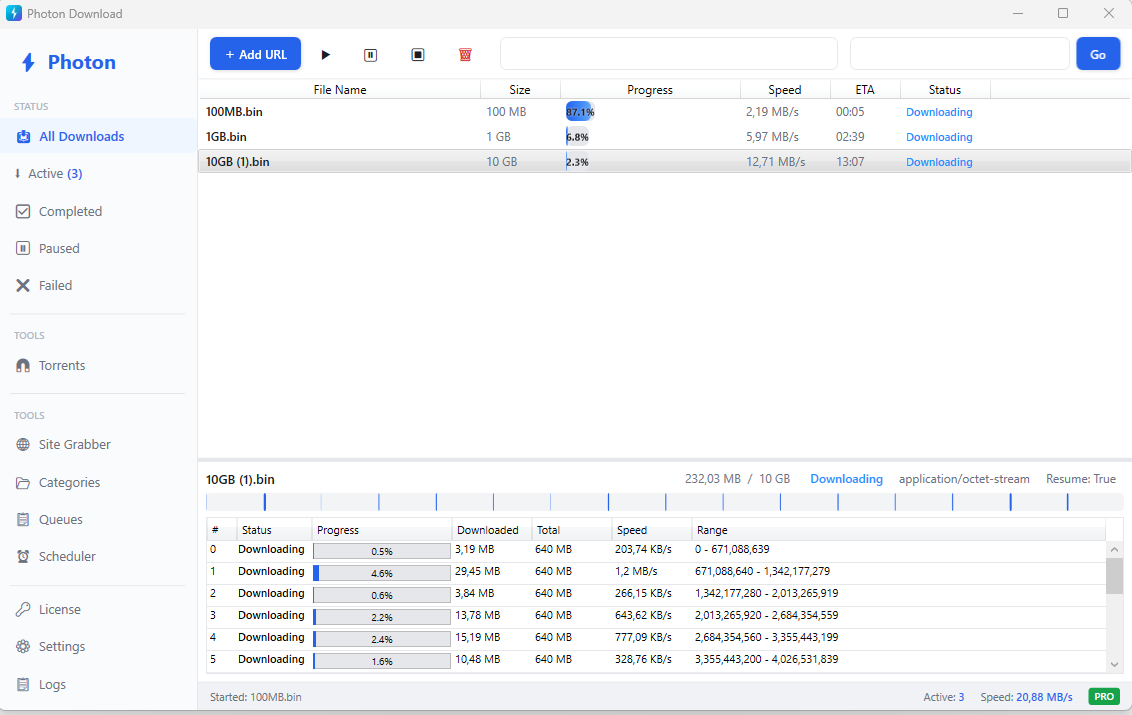This screenshot has height=715, width=1132.
Task: Start download with the play icon
Action: coord(326,55)
